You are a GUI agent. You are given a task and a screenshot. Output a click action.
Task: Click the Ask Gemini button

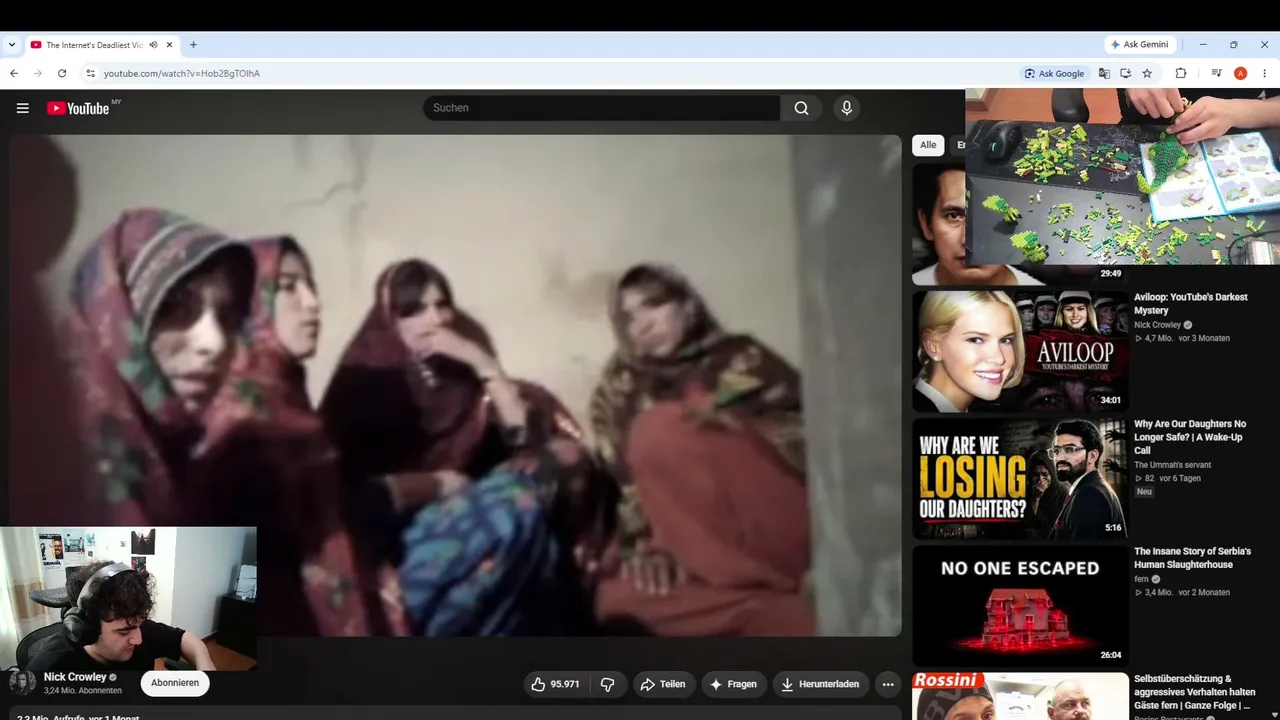pyautogui.click(x=1139, y=45)
